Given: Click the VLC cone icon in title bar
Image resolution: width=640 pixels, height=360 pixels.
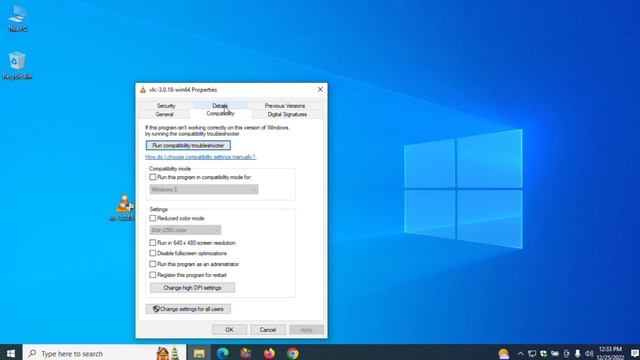Looking at the screenshot, I should point(143,90).
